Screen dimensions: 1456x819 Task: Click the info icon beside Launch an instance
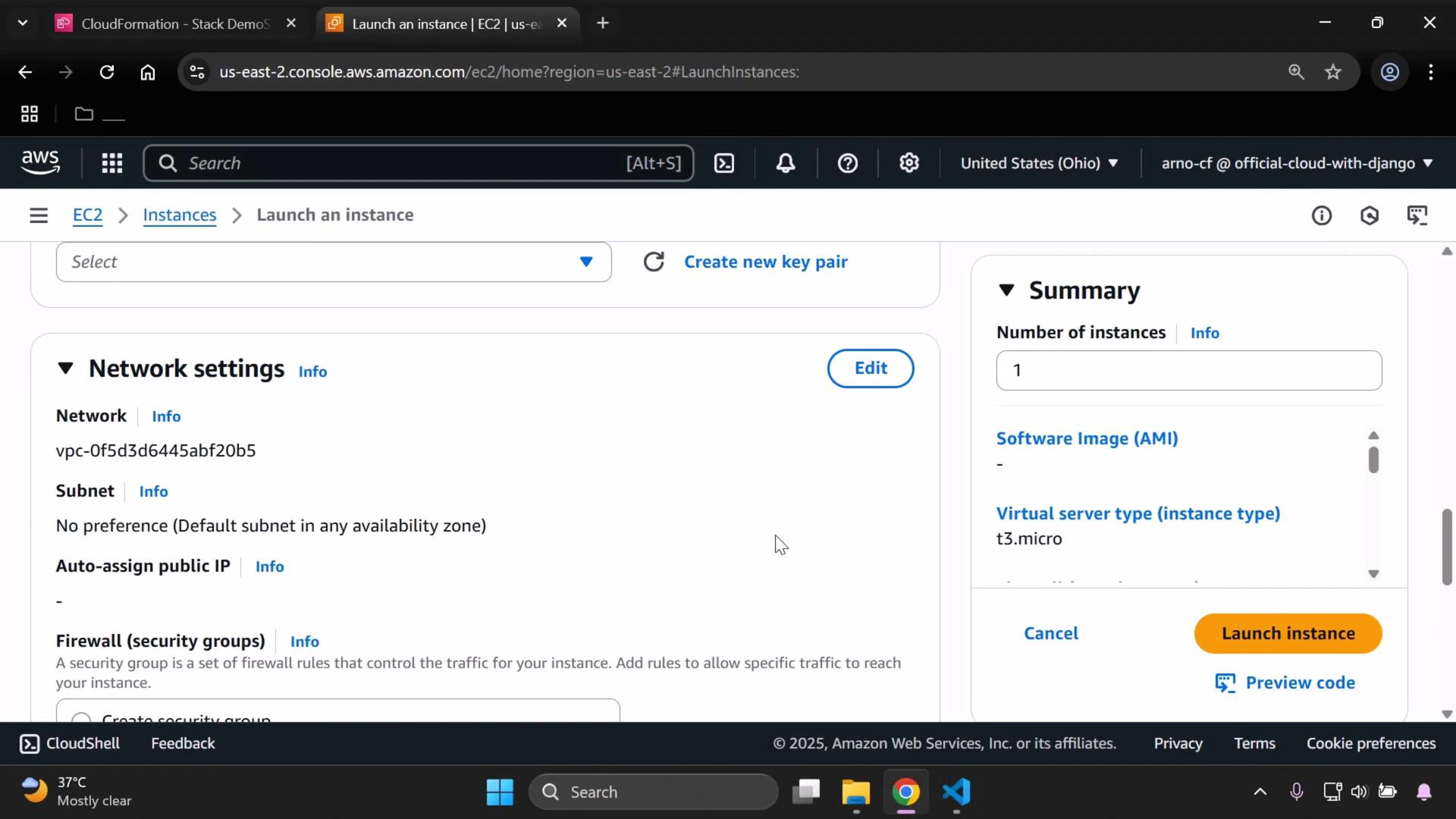point(1322,215)
